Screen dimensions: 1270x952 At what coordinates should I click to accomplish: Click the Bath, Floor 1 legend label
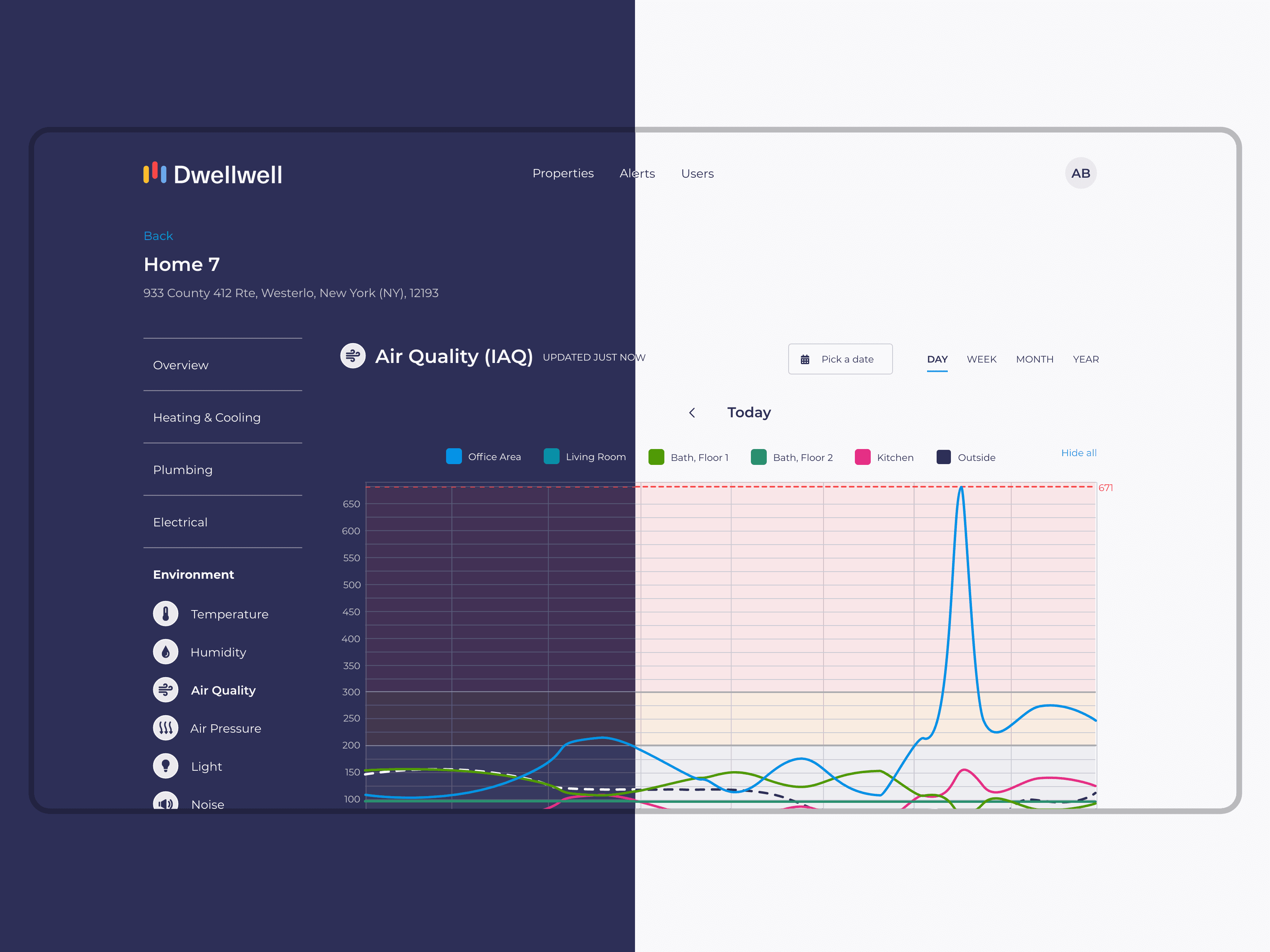[699, 457]
